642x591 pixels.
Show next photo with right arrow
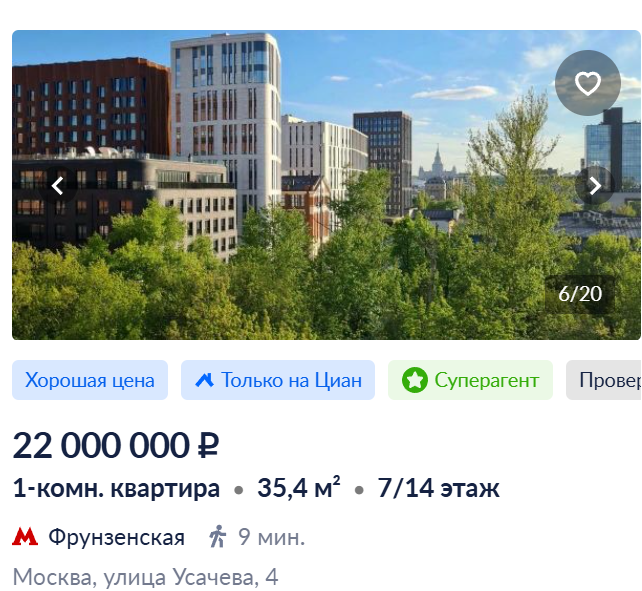(x=595, y=186)
